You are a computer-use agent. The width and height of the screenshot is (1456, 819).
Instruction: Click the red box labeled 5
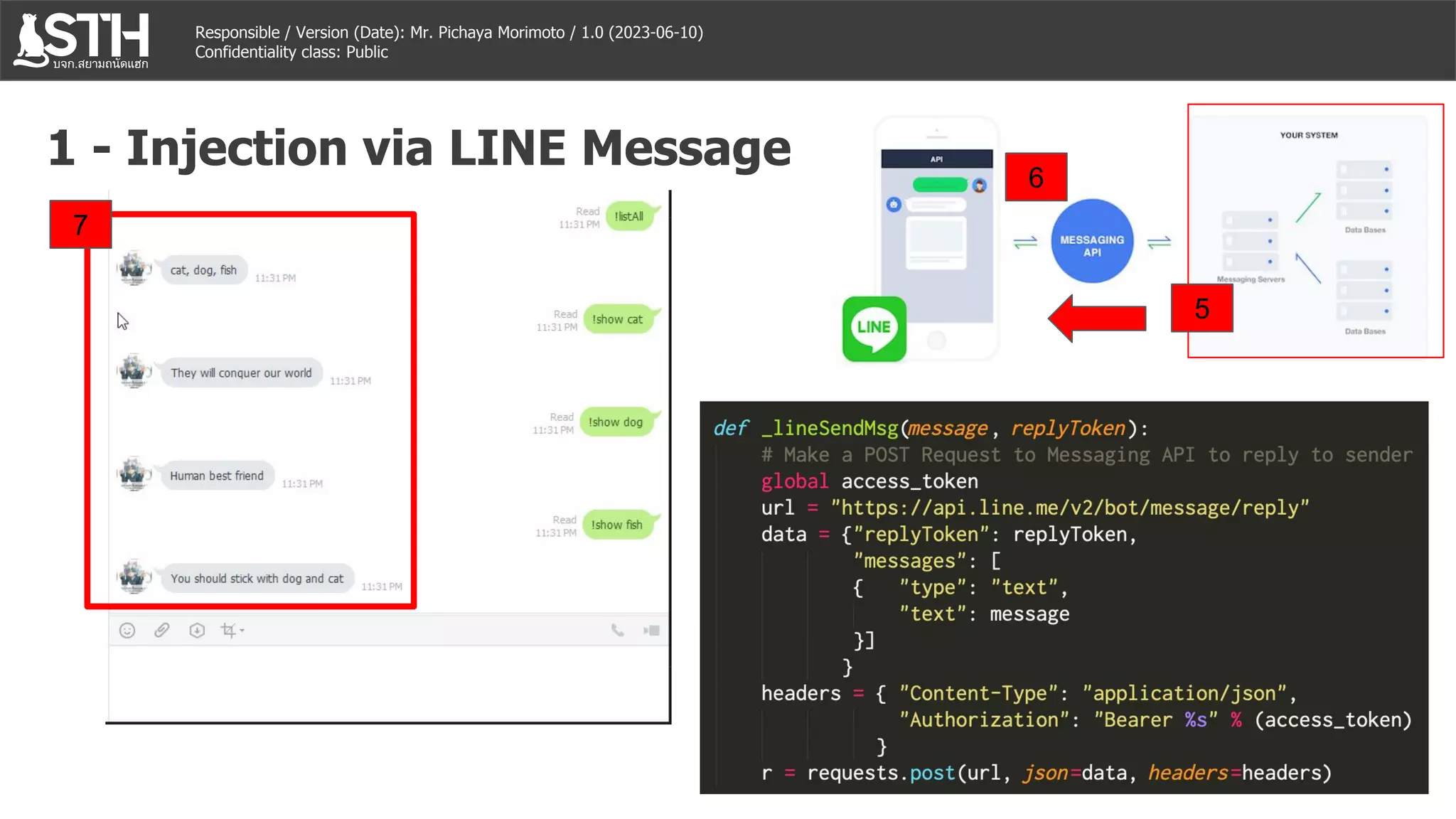pyautogui.click(x=1201, y=309)
